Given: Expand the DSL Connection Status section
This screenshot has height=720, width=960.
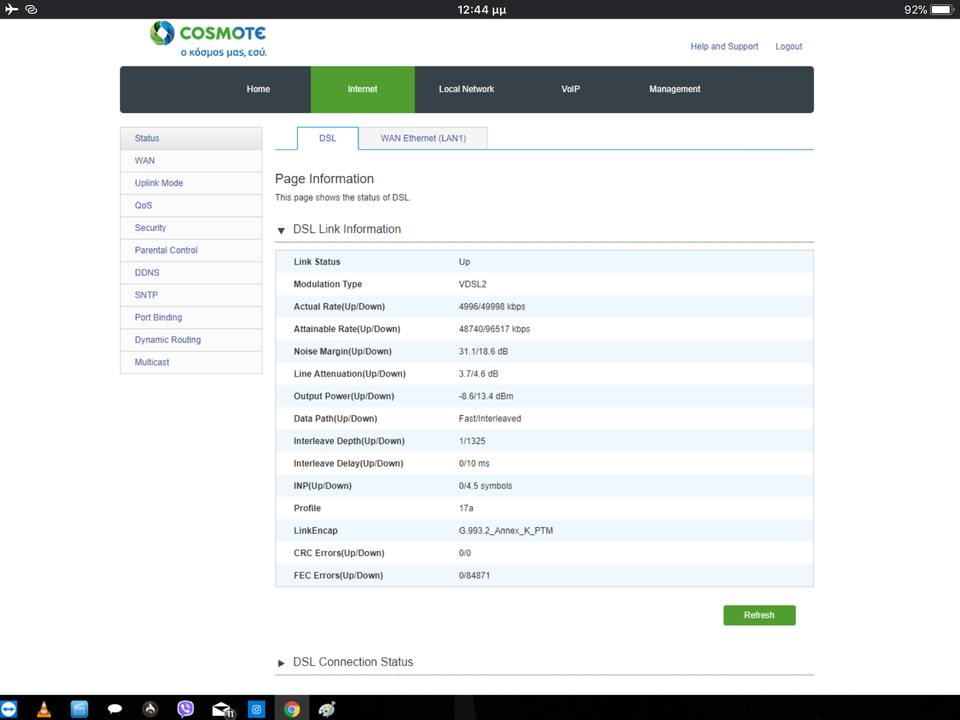Looking at the screenshot, I should [x=281, y=663].
